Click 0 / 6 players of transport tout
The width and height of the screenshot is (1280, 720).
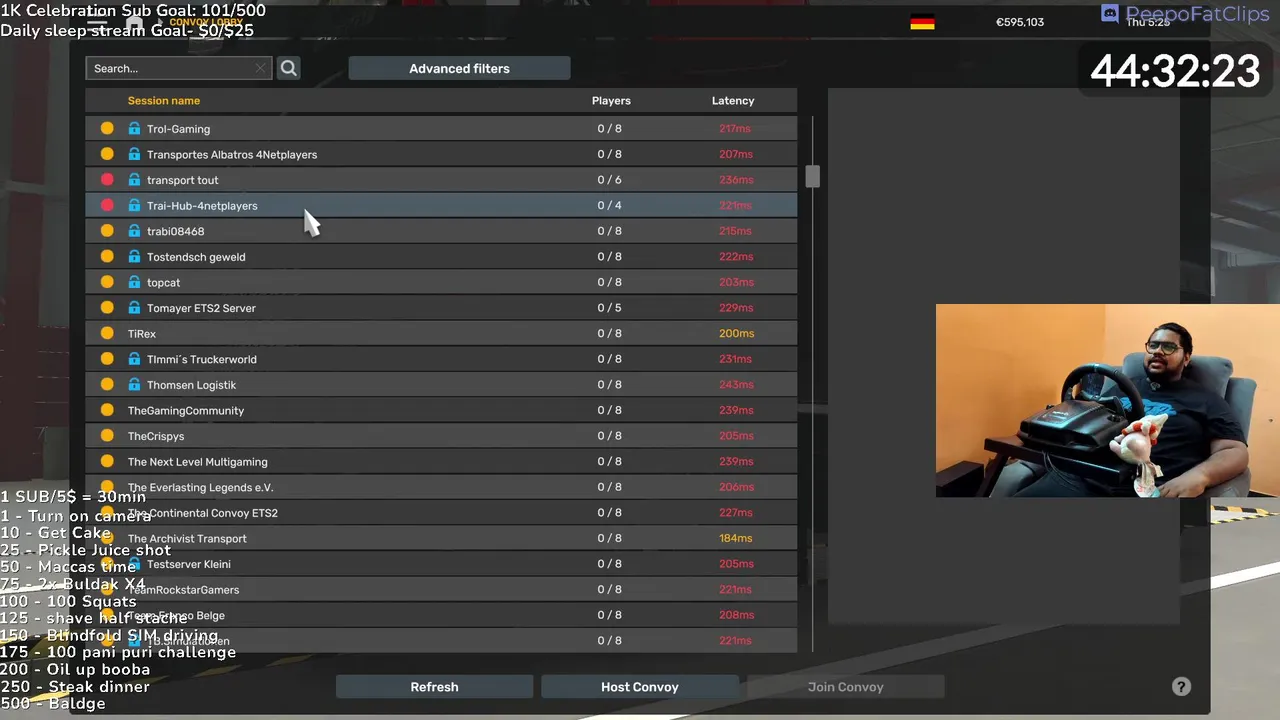pyautogui.click(x=609, y=180)
